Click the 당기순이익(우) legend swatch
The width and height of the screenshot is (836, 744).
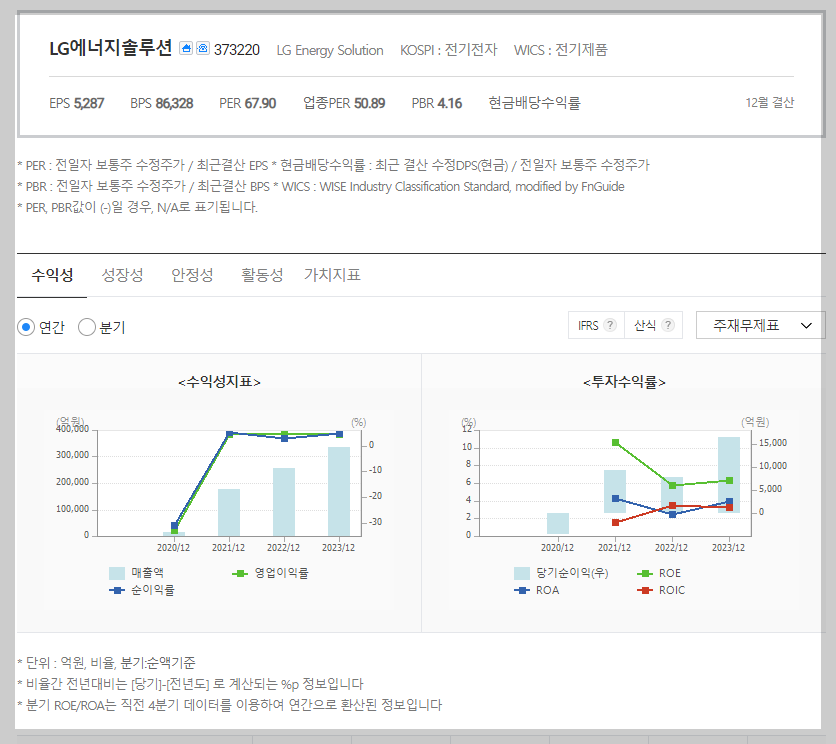521,573
